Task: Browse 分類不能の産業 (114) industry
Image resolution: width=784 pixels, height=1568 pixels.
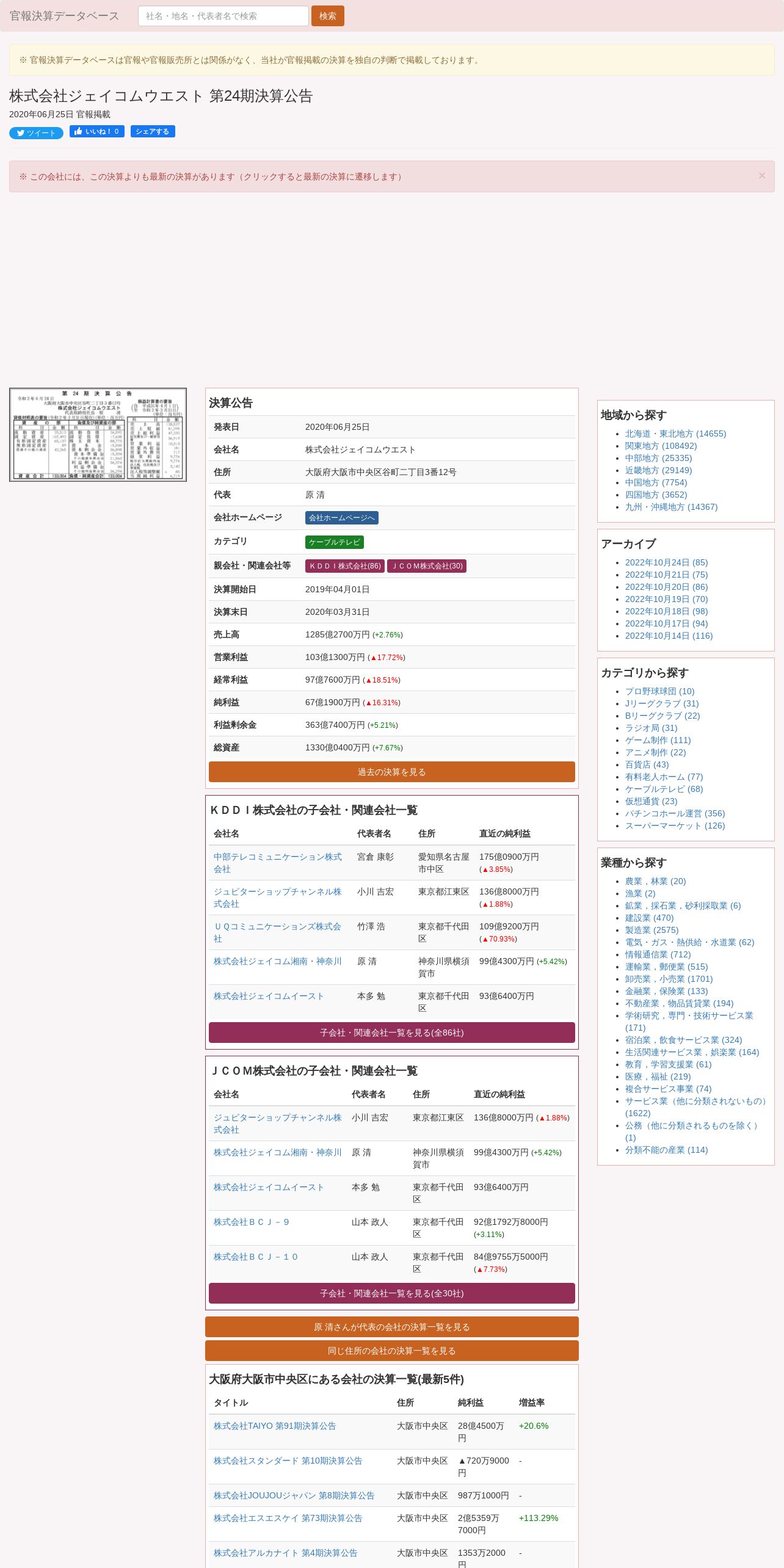Action: click(667, 1150)
